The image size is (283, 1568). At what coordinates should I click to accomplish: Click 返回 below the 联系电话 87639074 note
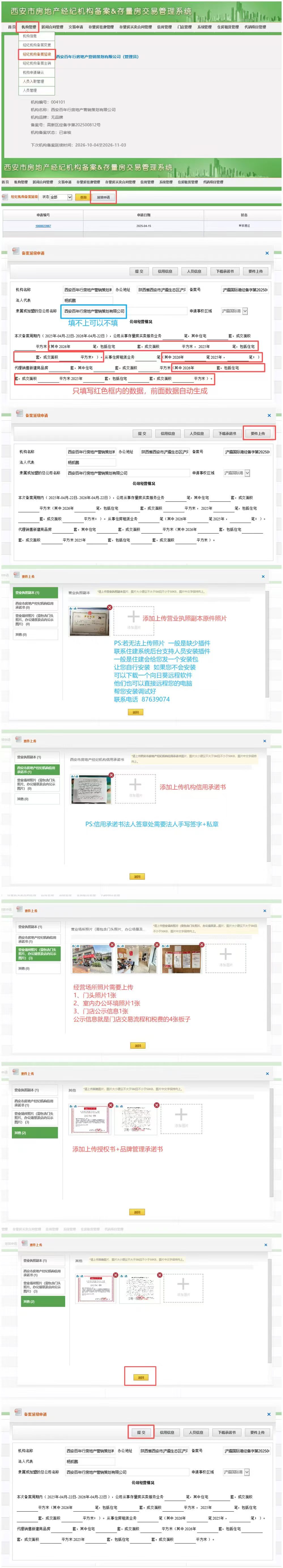[135, 712]
